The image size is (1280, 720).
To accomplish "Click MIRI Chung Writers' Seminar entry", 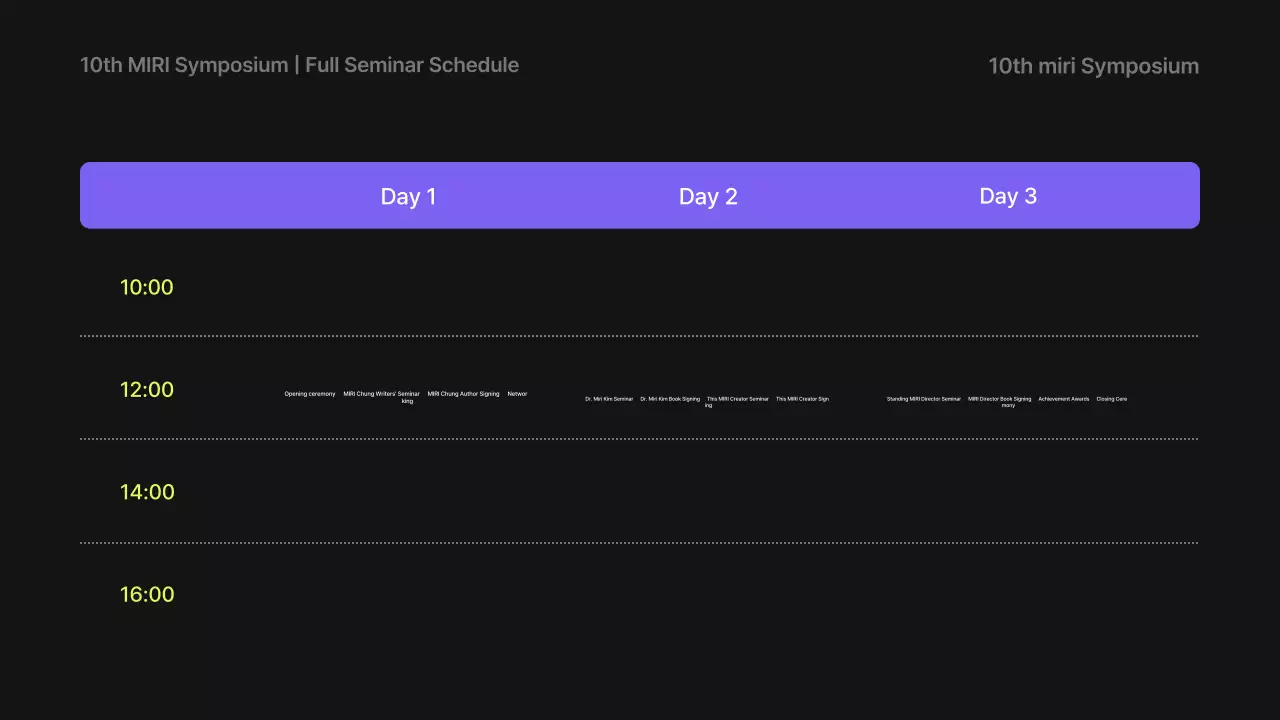I will [x=381, y=394].
